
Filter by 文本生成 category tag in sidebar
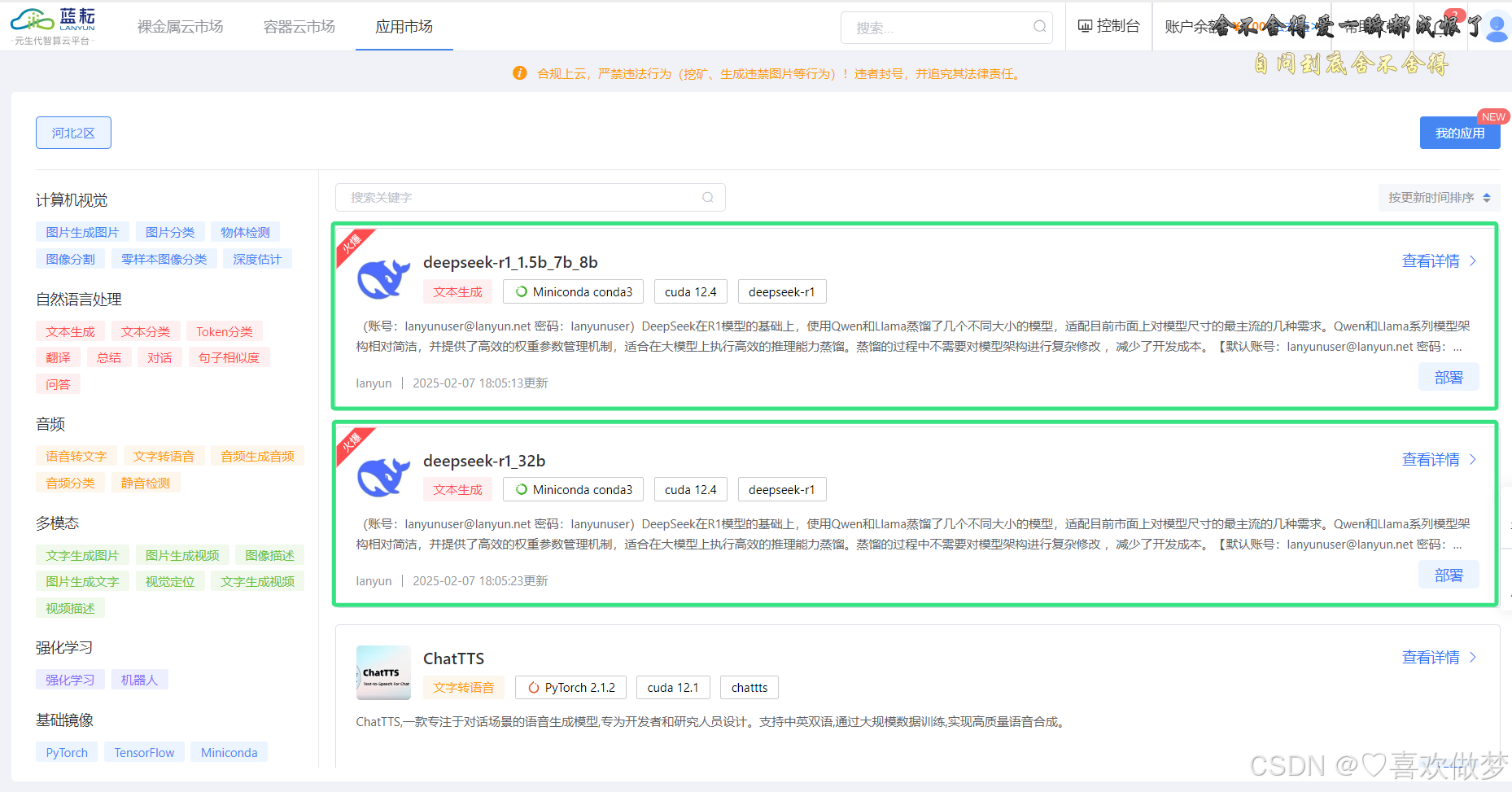pyautogui.click(x=70, y=332)
